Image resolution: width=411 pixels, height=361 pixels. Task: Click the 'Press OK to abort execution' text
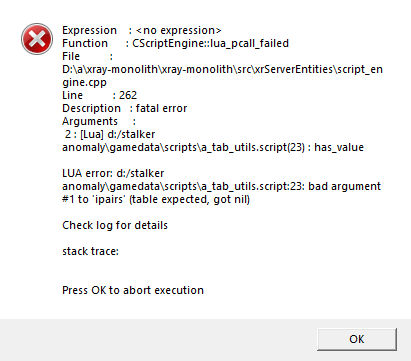point(133,290)
